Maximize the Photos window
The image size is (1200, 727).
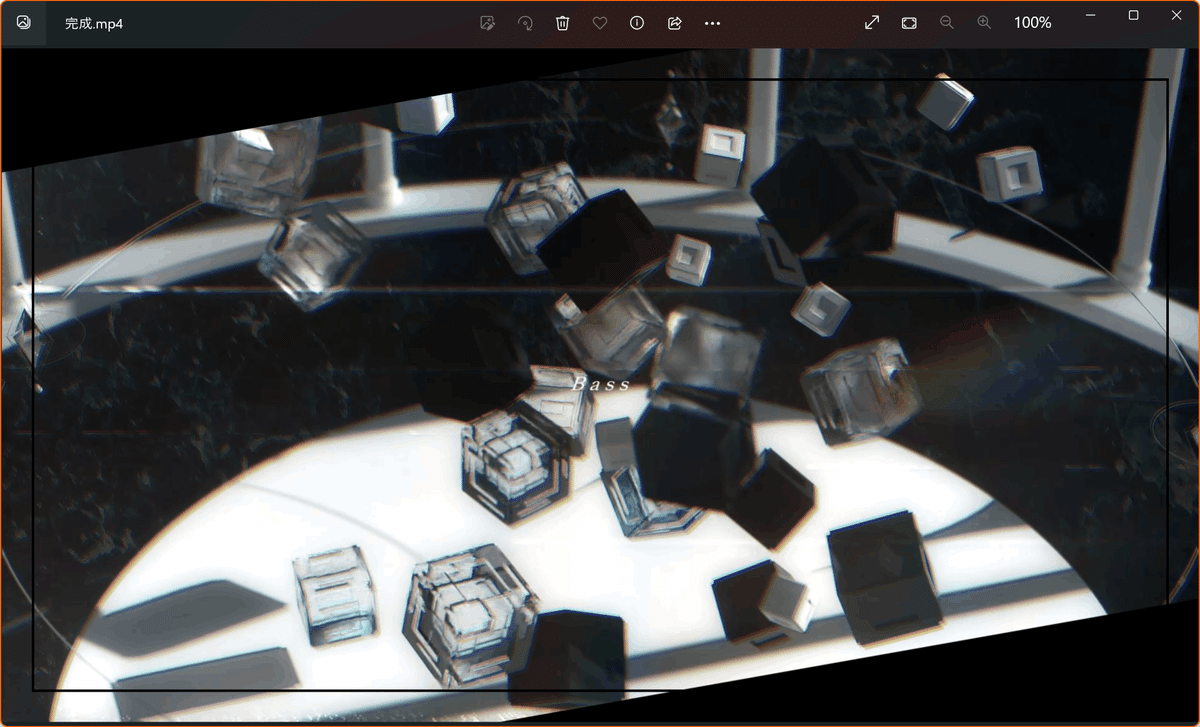[x=1133, y=15]
